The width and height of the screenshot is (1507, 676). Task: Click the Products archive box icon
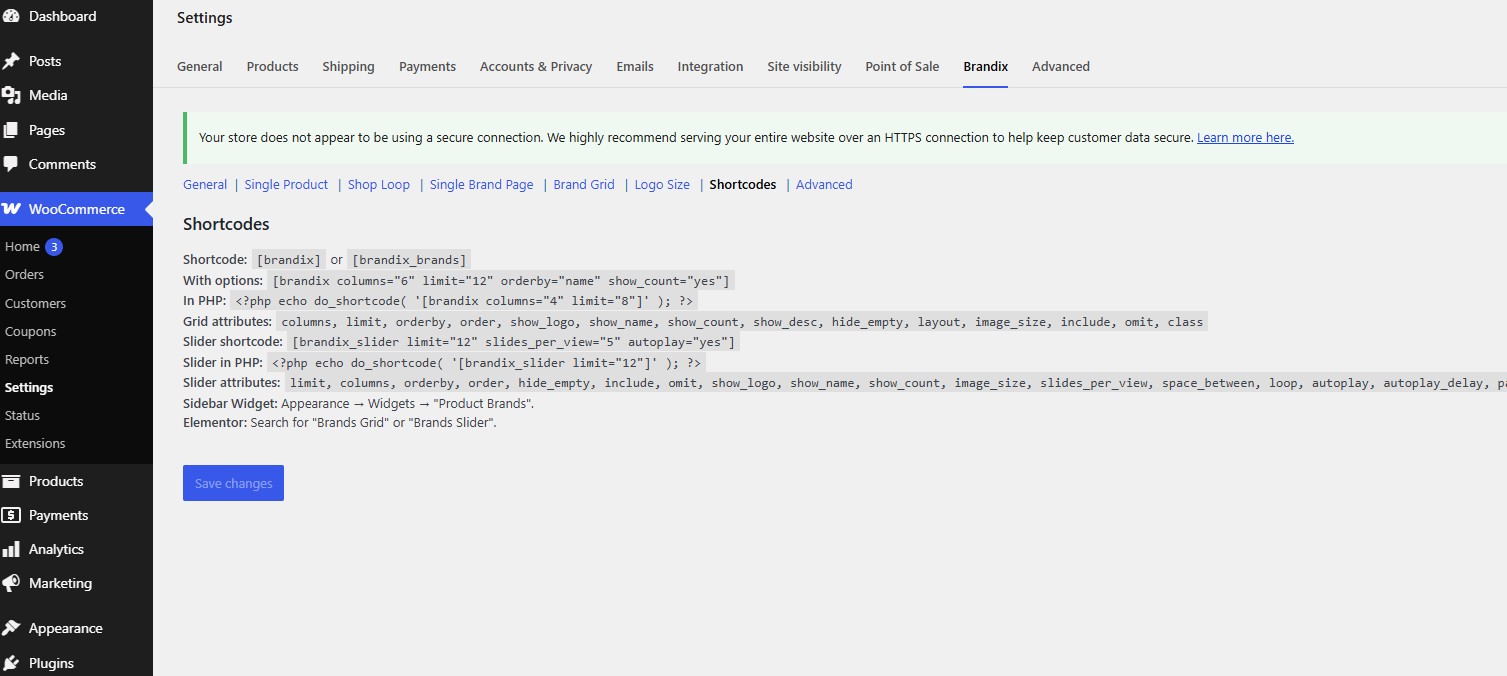[11, 481]
